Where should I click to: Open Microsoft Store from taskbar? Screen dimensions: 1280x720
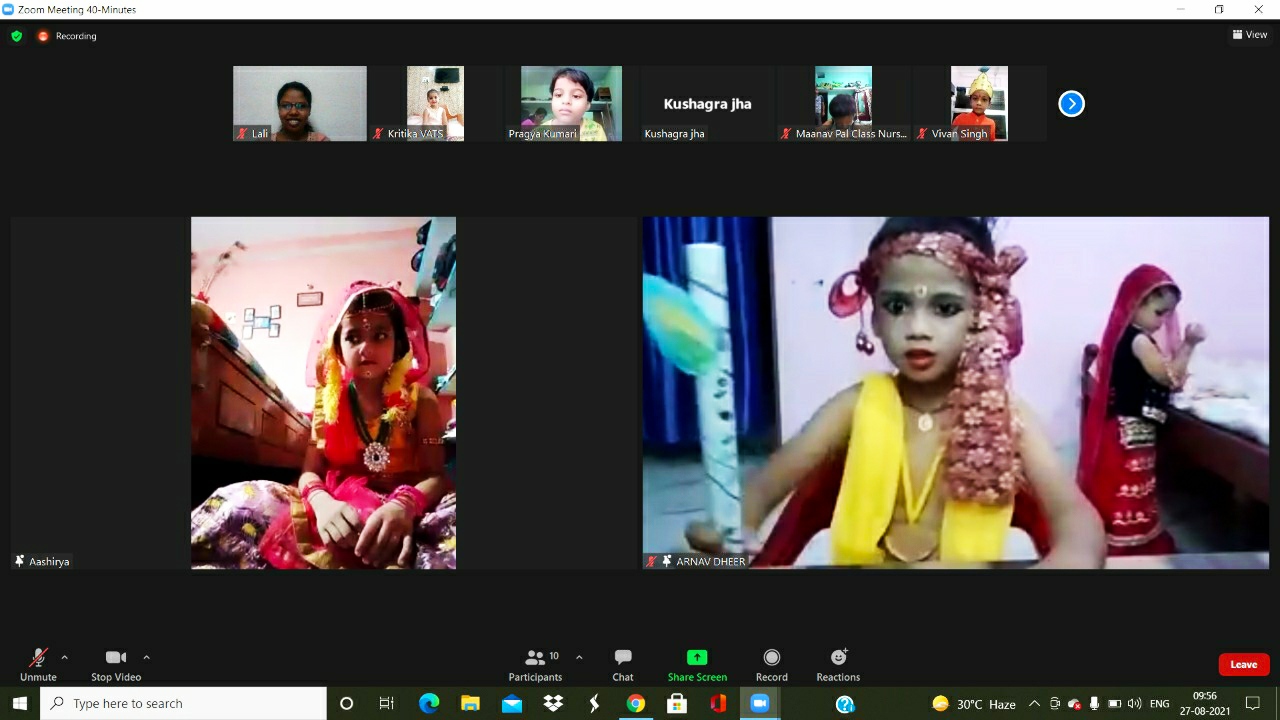pyautogui.click(x=677, y=704)
